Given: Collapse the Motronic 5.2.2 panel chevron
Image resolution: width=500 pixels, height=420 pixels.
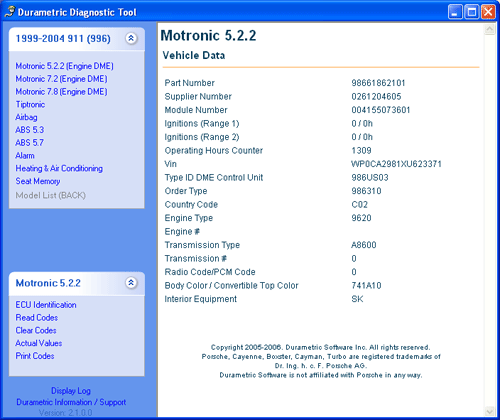Looking at the screenshot, I should pyautogui.click(x=131, y=283).
